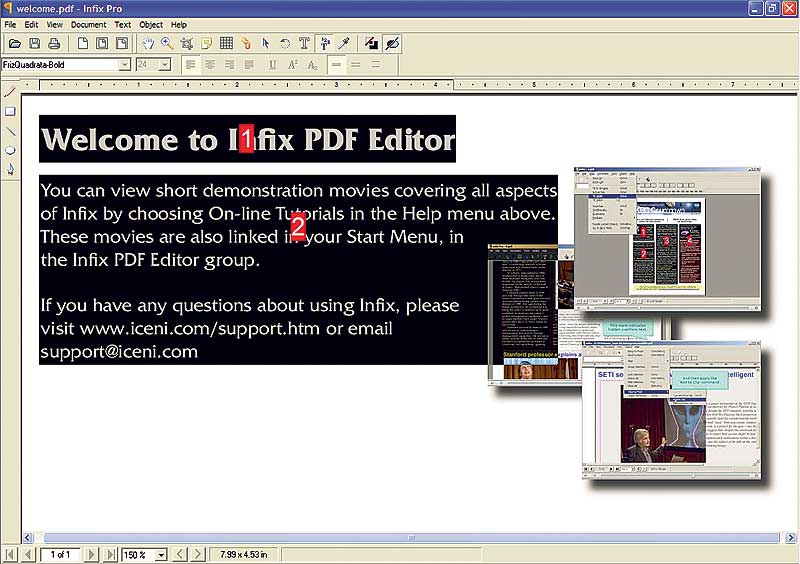800x564 pixels.
Task: Click the Open file folder icon
Action: click(x=15, y=44)
